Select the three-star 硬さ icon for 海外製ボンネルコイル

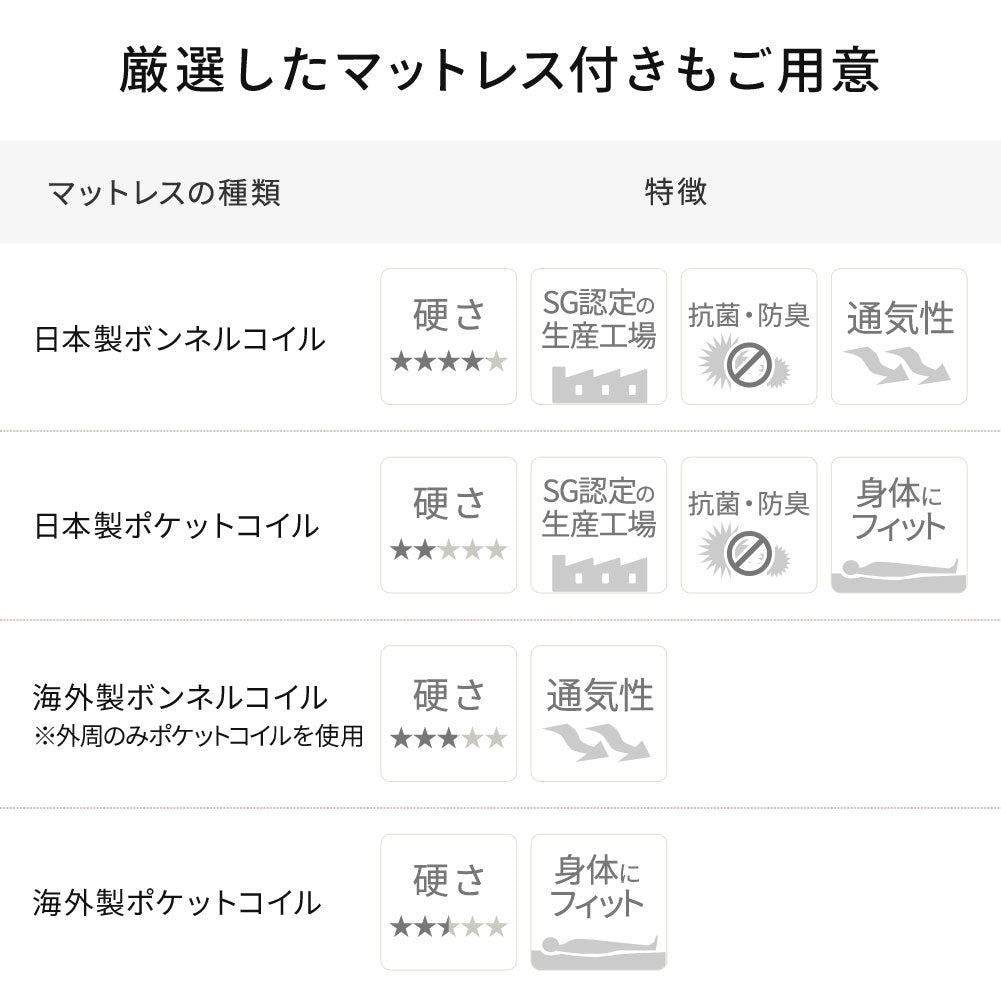coord(448,713)
